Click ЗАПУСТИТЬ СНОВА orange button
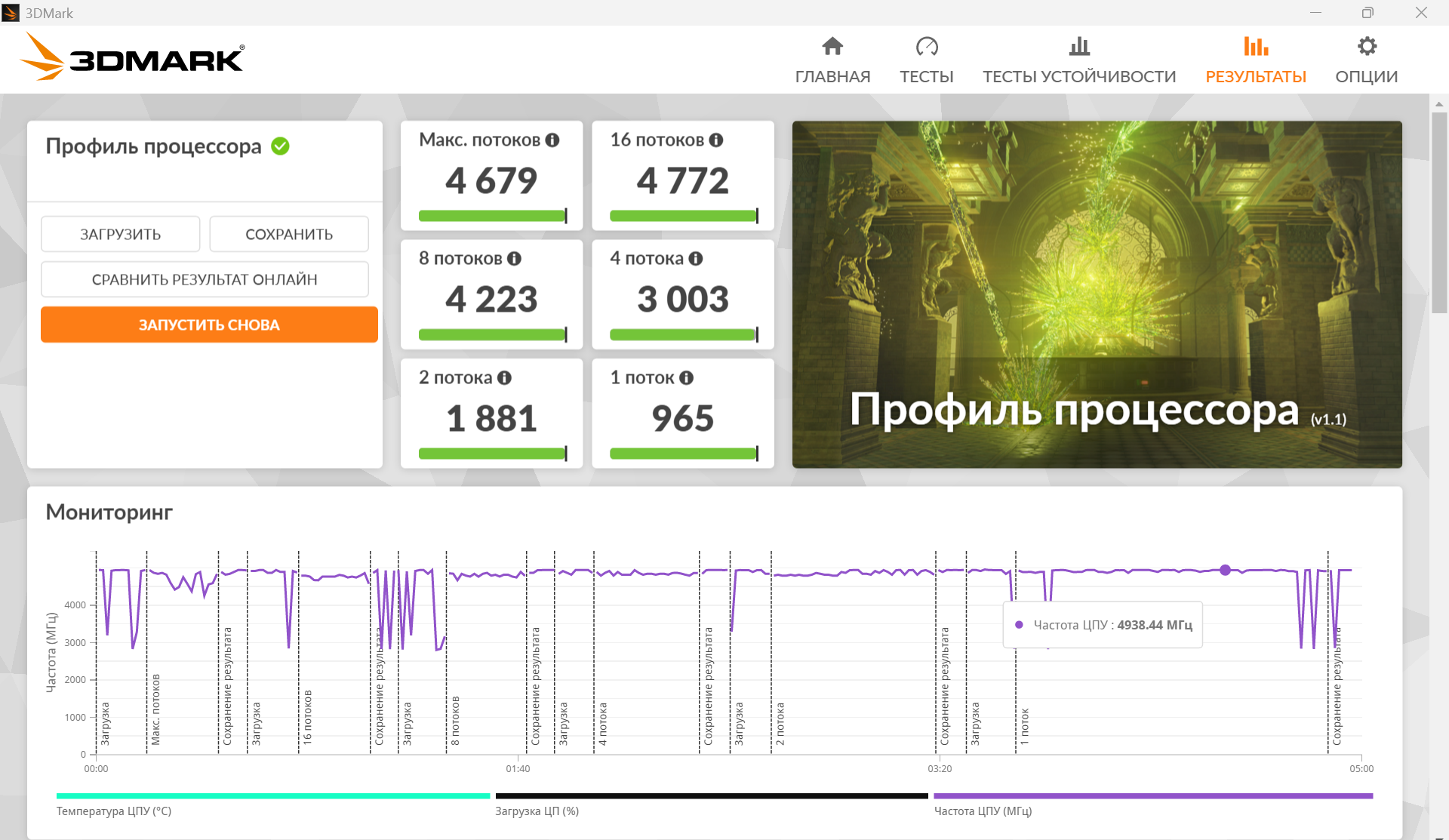Screen dimensions: 1449x840 pyautogui.click(x=209, y=325)
